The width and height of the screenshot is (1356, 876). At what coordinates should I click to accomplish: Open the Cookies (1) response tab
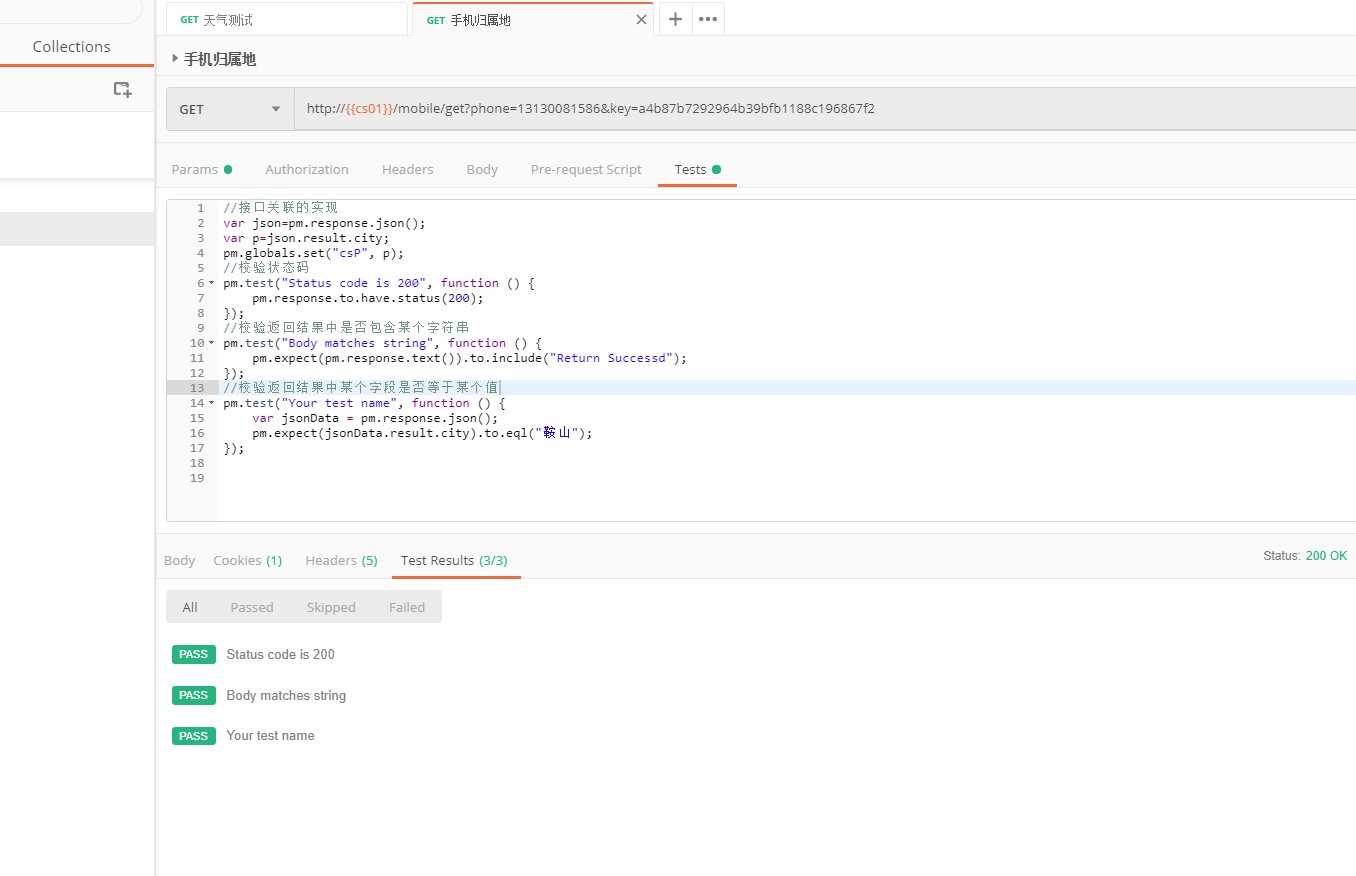click(248, 560)
